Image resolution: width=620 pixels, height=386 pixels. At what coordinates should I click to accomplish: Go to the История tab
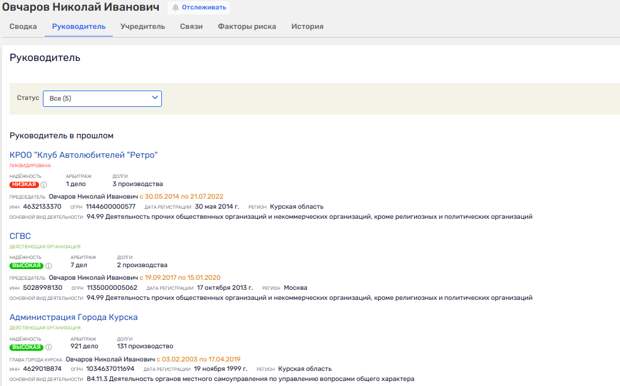(x=307, y=26)
